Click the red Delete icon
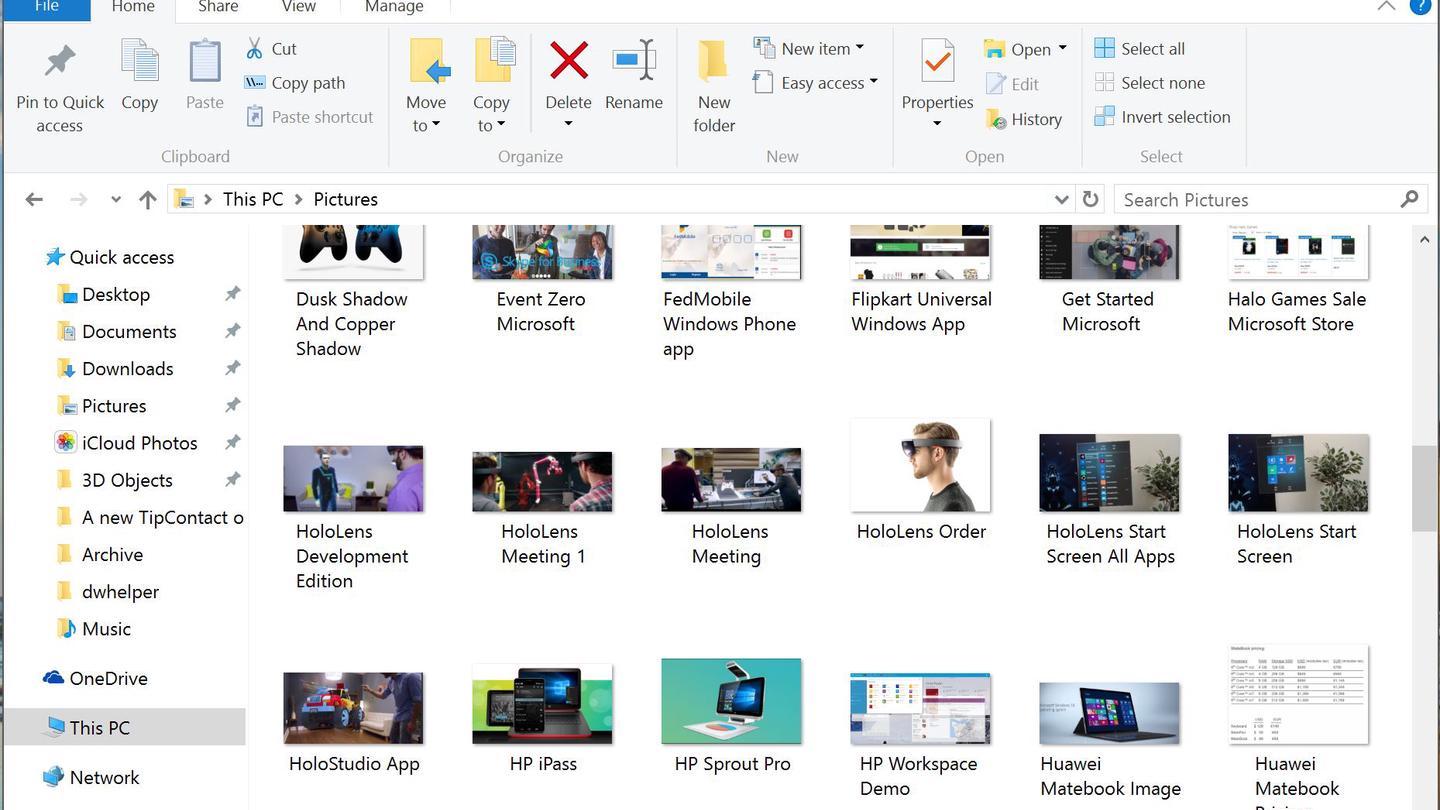 pos(568,62)
